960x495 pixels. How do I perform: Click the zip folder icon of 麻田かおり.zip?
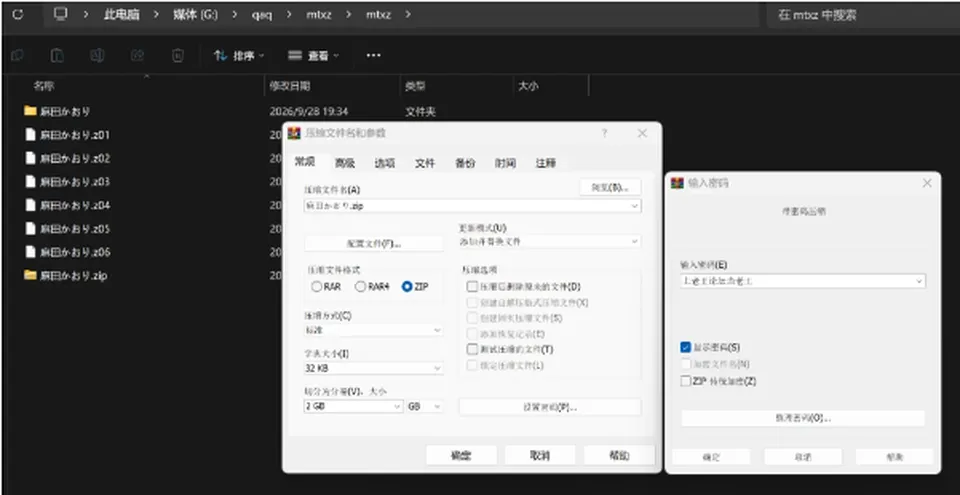[30, 275]
